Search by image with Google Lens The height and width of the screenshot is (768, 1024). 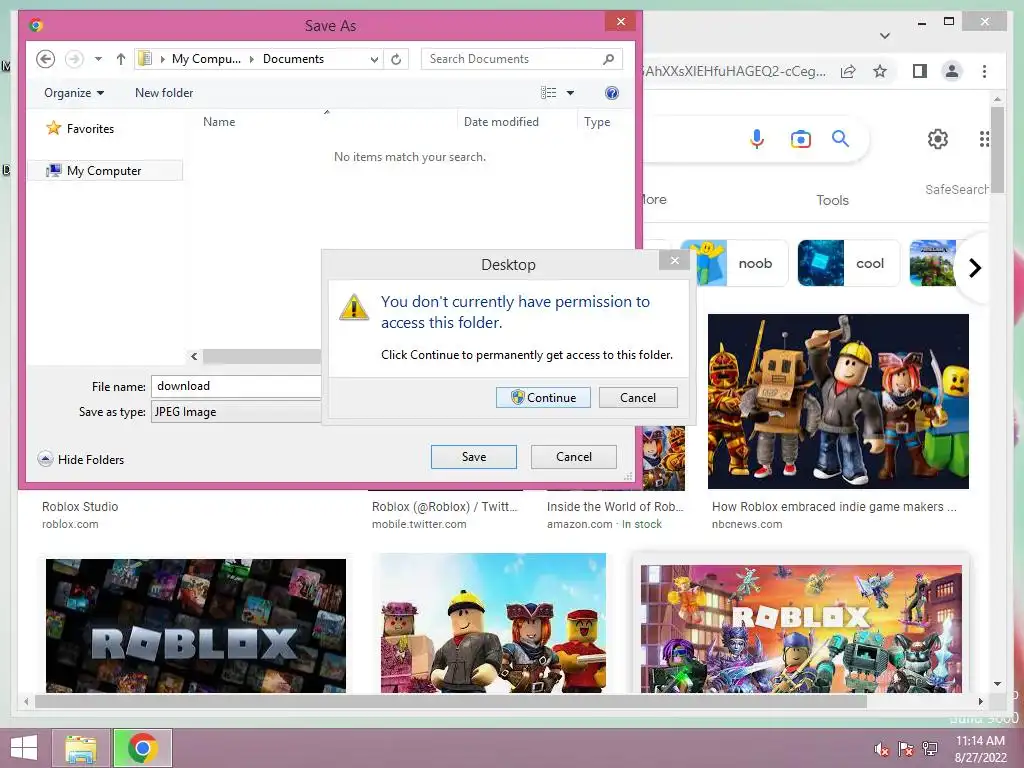(801, 138)
